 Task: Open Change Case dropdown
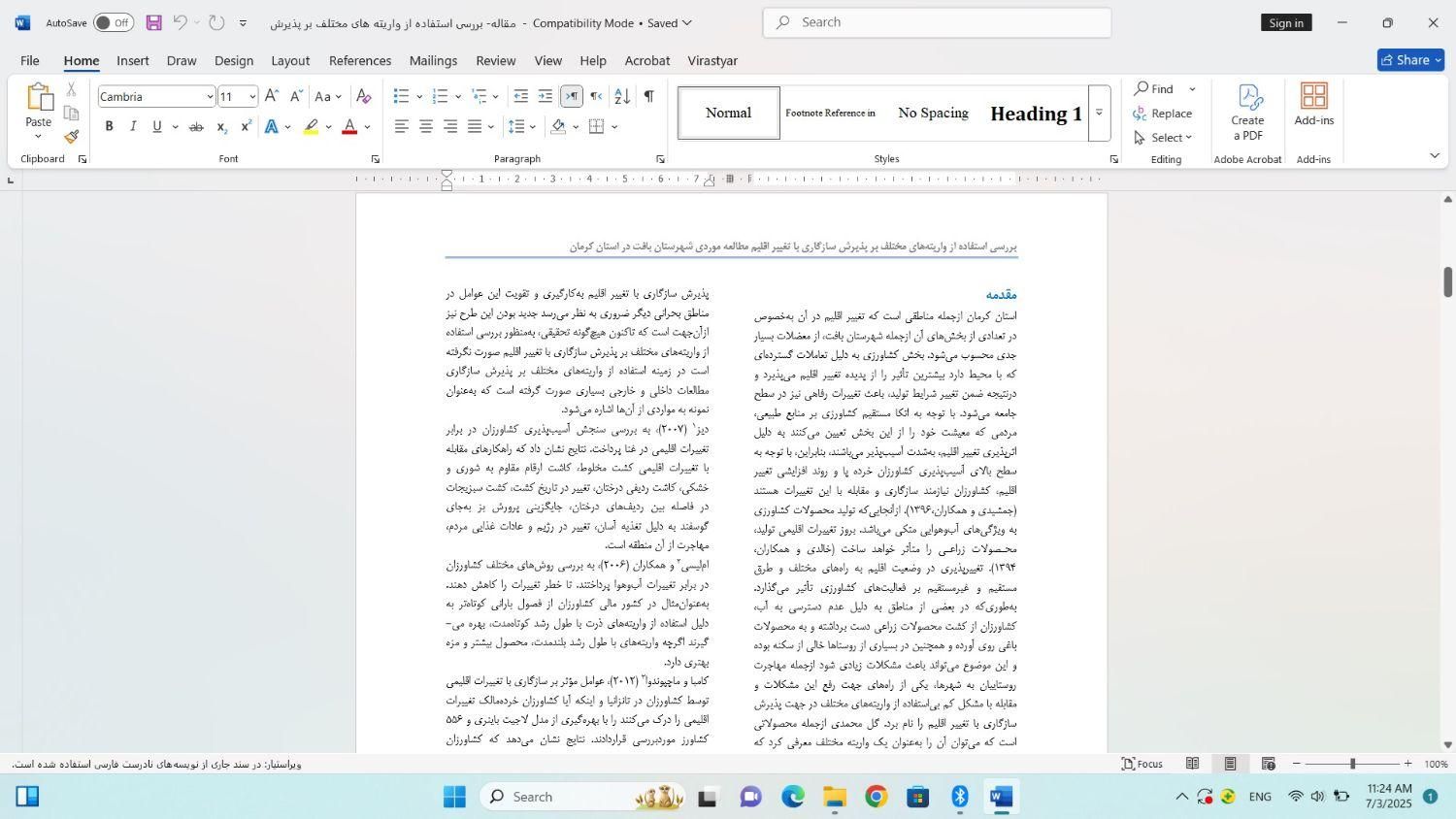[x=328, y=96]
